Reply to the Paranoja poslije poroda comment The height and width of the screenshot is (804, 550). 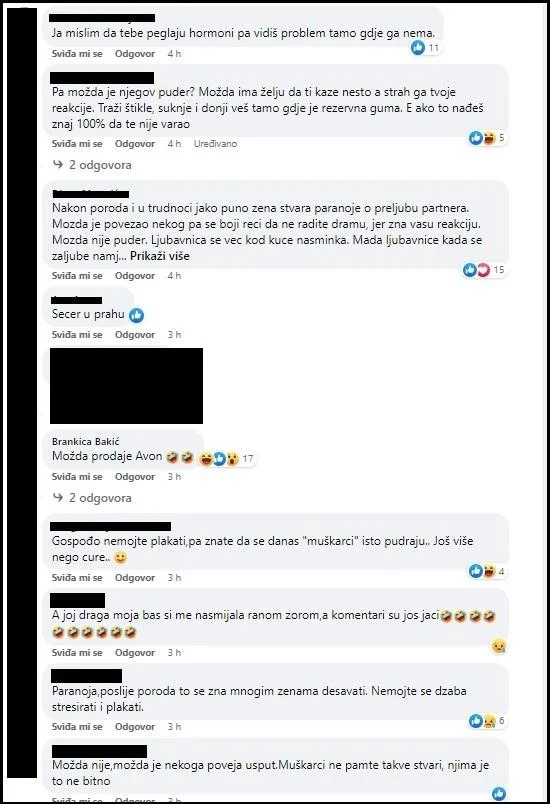135,727
